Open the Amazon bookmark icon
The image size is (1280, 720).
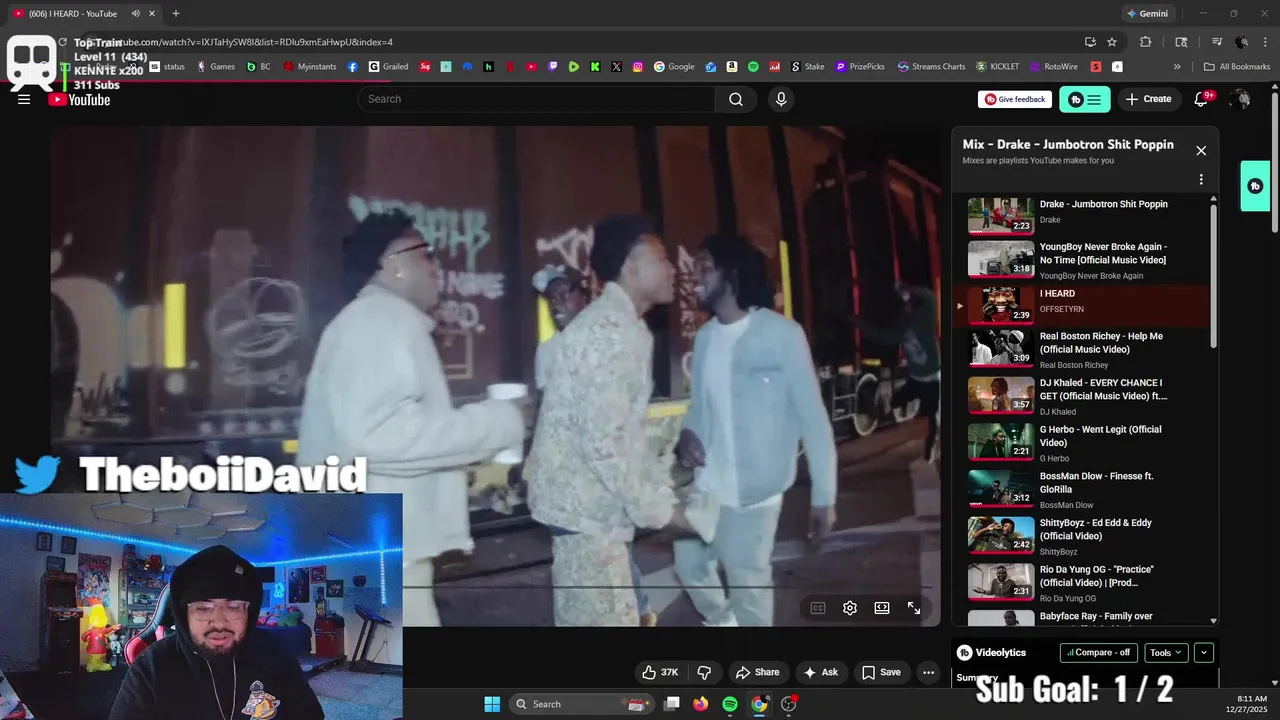732,67
